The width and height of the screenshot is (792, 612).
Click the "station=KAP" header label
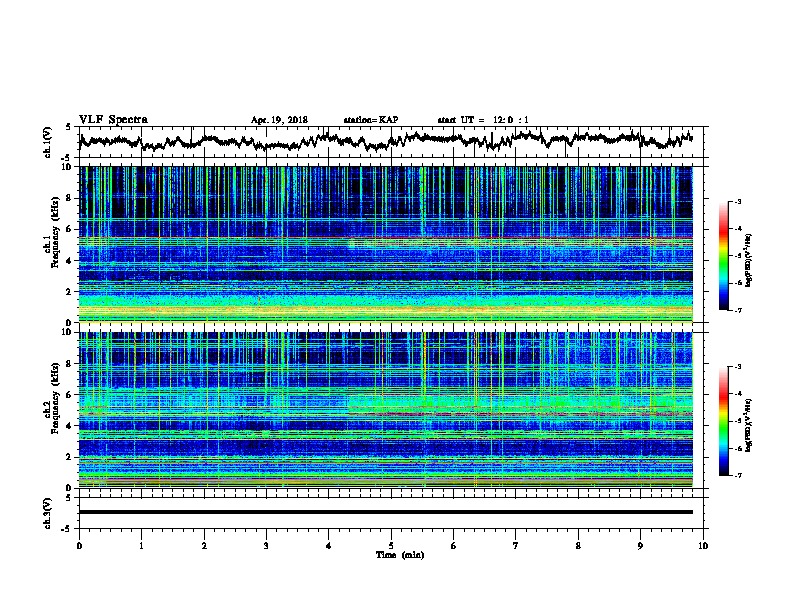[371, 120]
